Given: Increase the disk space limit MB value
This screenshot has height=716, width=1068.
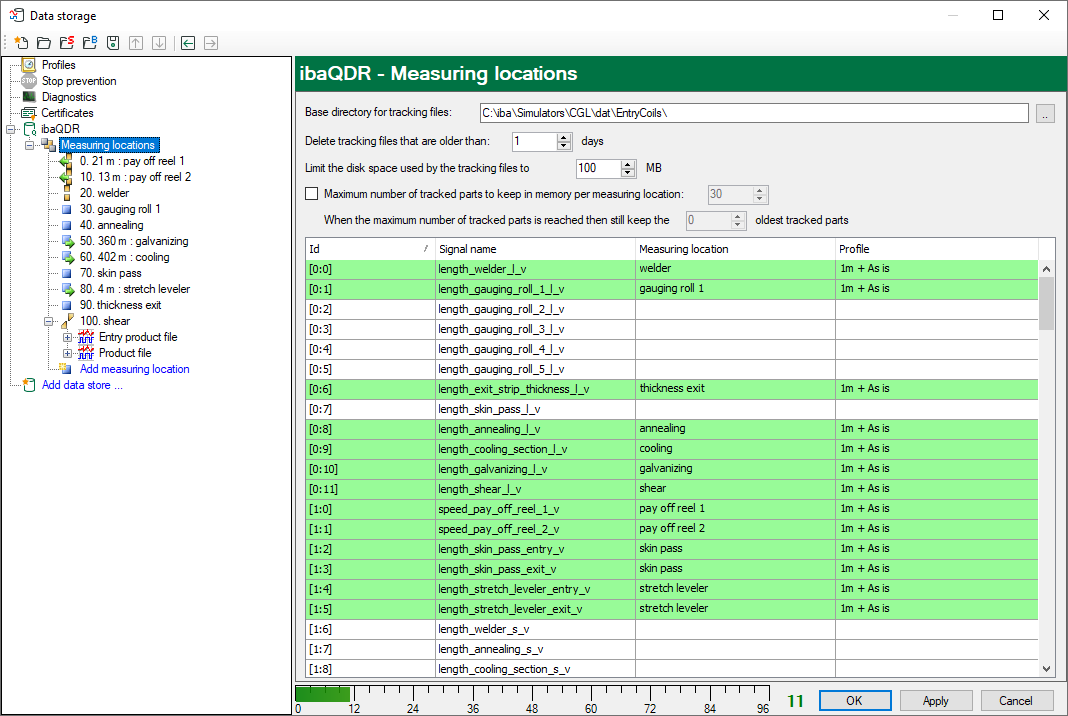Looking at the screenshot, I should click(x=627, y=164).
